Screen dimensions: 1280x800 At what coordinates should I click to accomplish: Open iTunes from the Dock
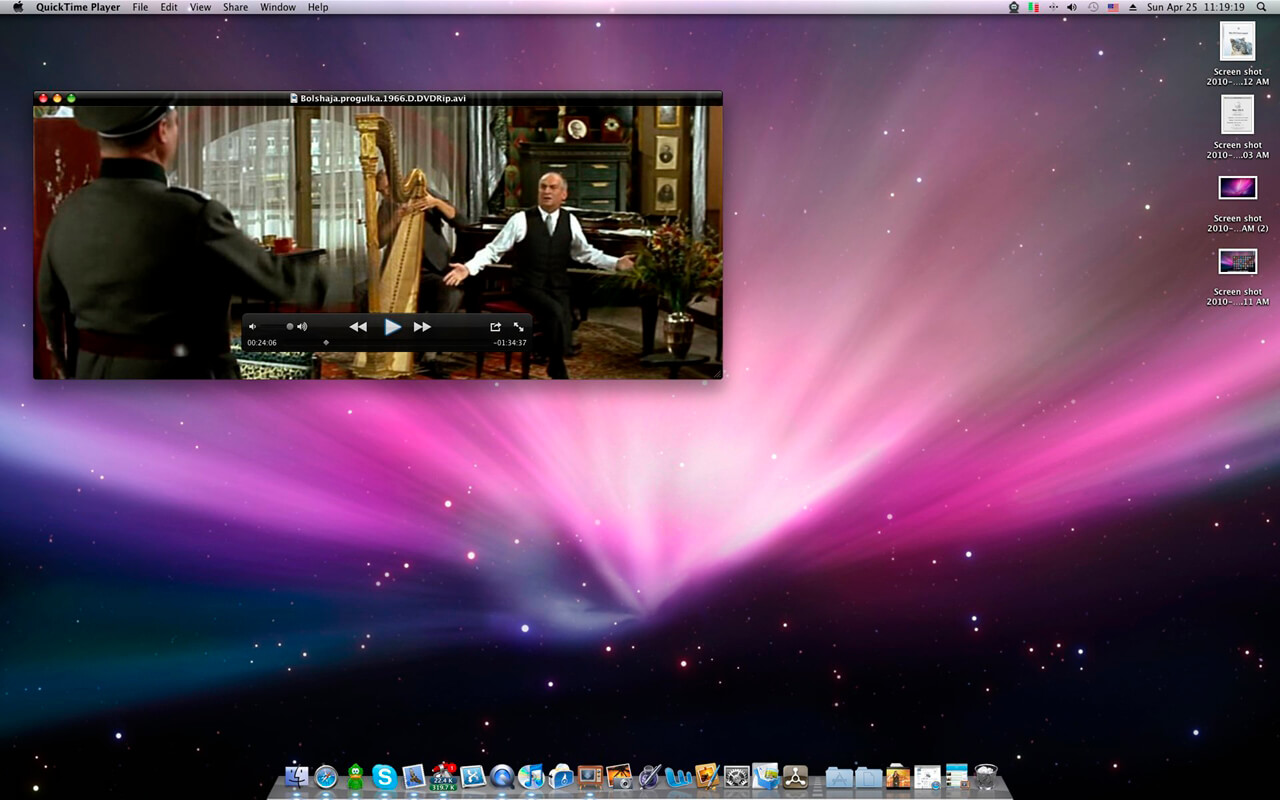point(531,776)
